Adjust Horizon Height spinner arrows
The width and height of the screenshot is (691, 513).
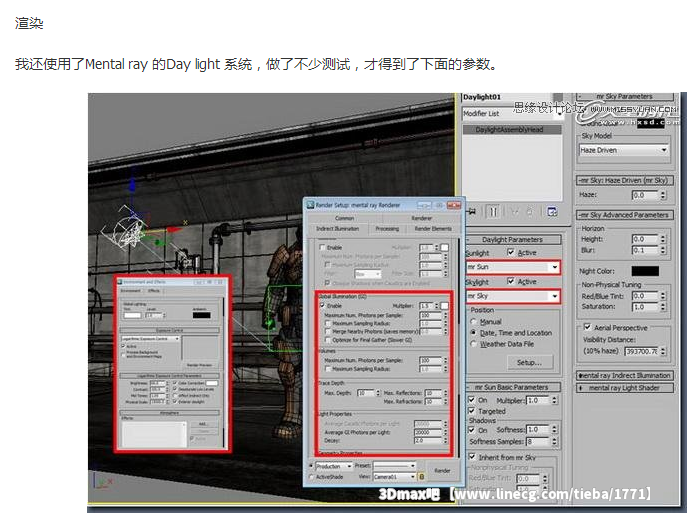pos(663,239)
